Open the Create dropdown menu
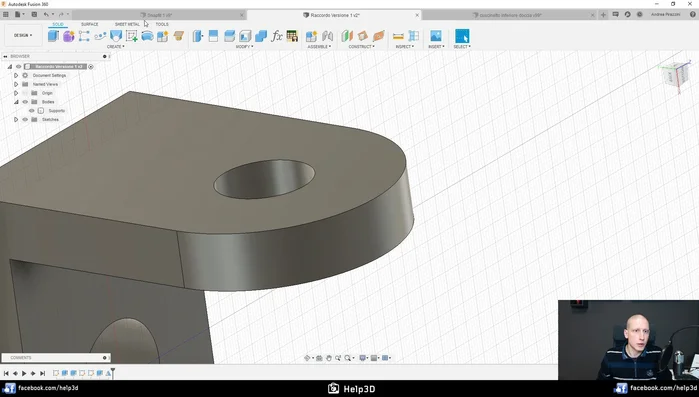This screenshot has height=397, width=699. [115, 46]
